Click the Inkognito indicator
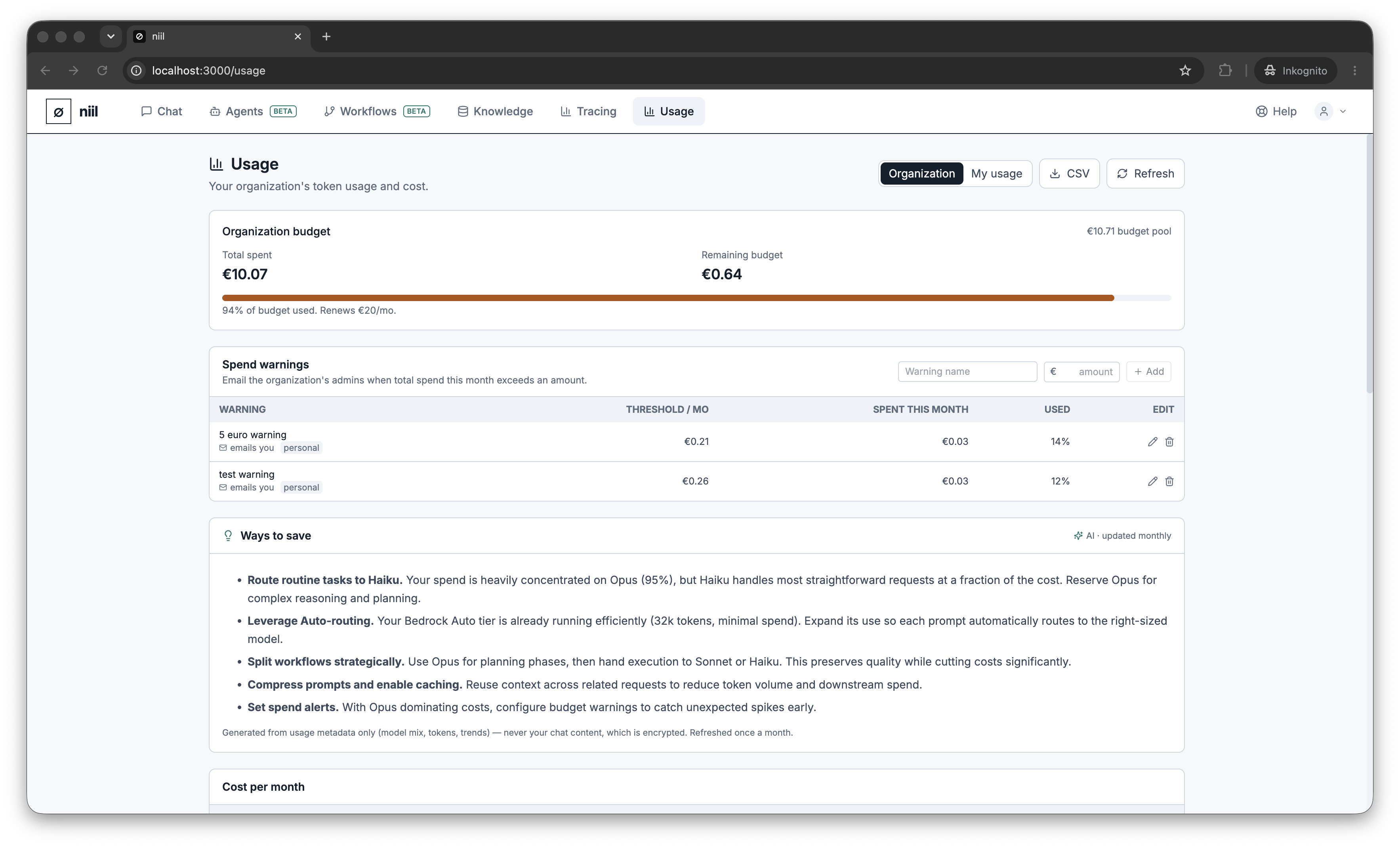The height and width of the screenshot is (847, 1400). [x=1295, y=71]
